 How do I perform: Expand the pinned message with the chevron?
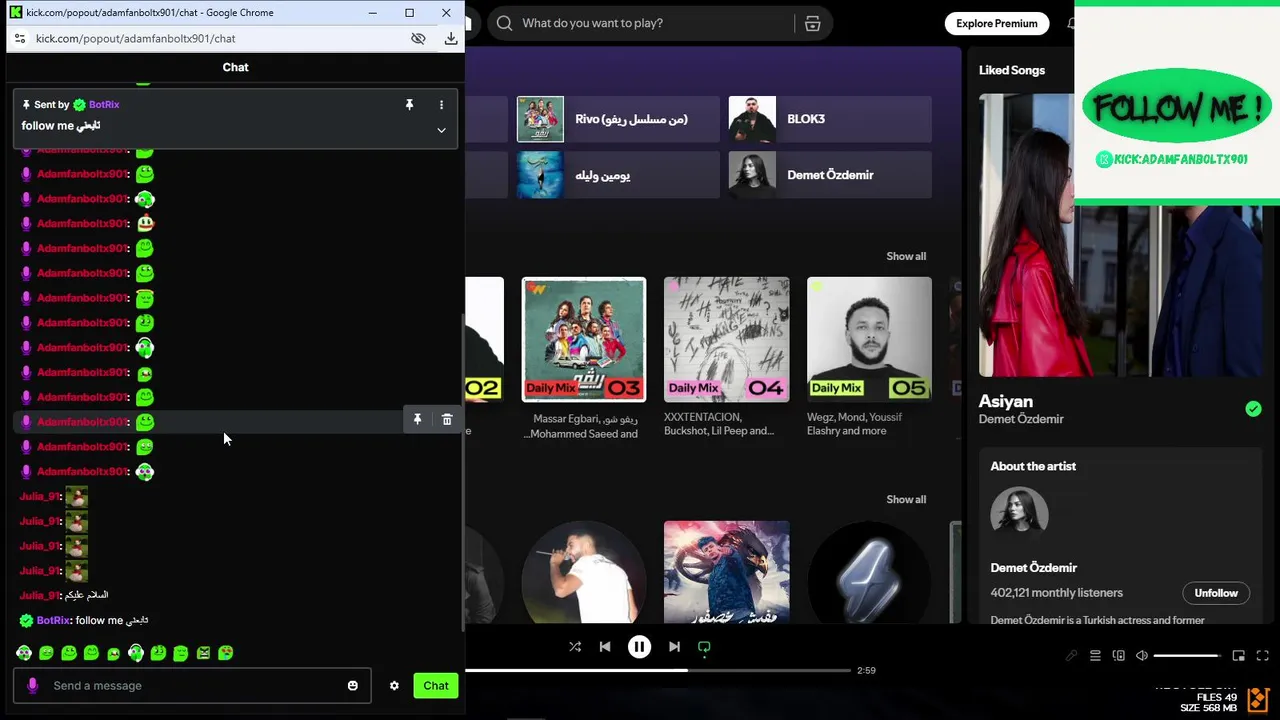pos(441,130)
